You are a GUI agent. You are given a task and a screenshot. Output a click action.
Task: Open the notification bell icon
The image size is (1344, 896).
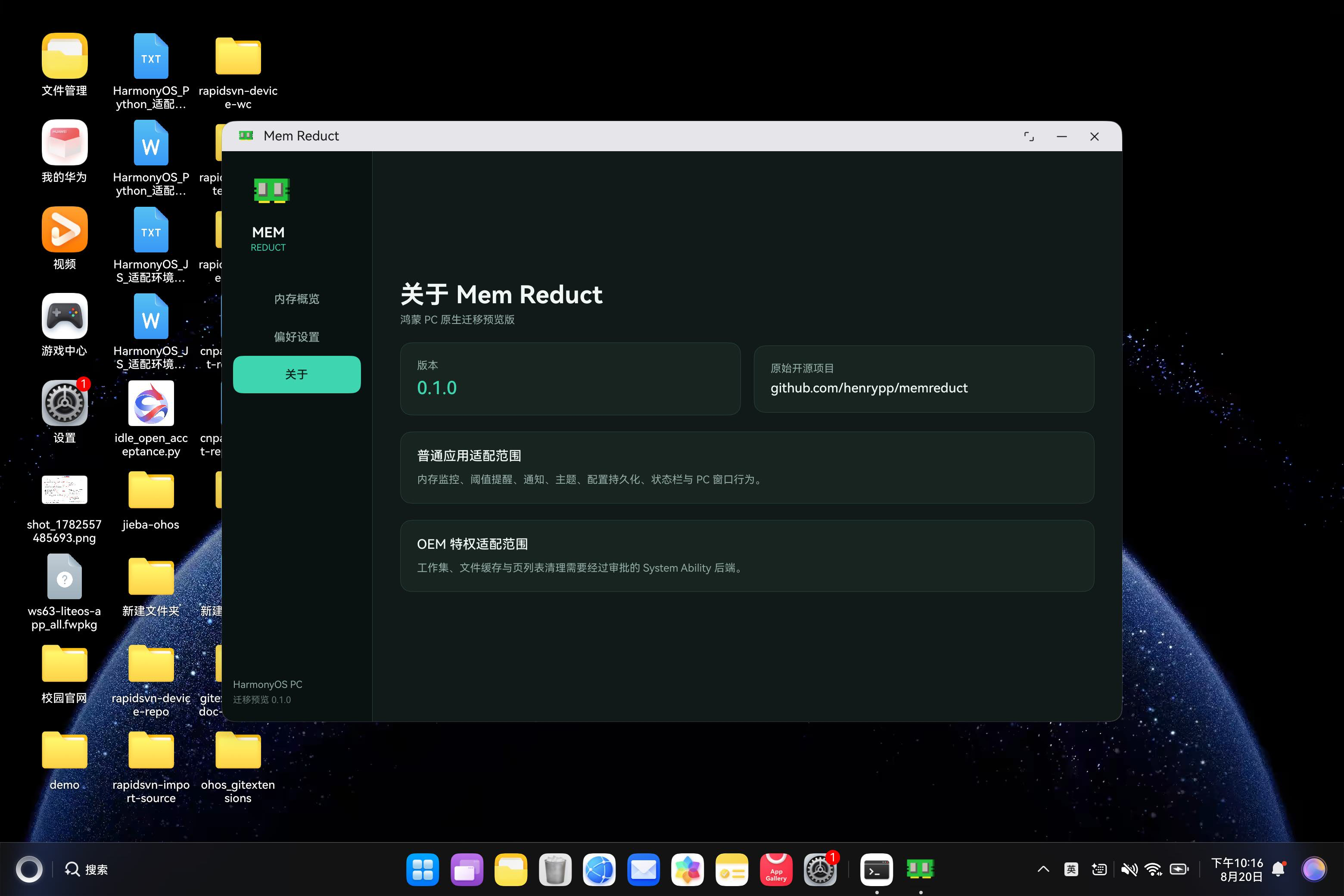1279,869
